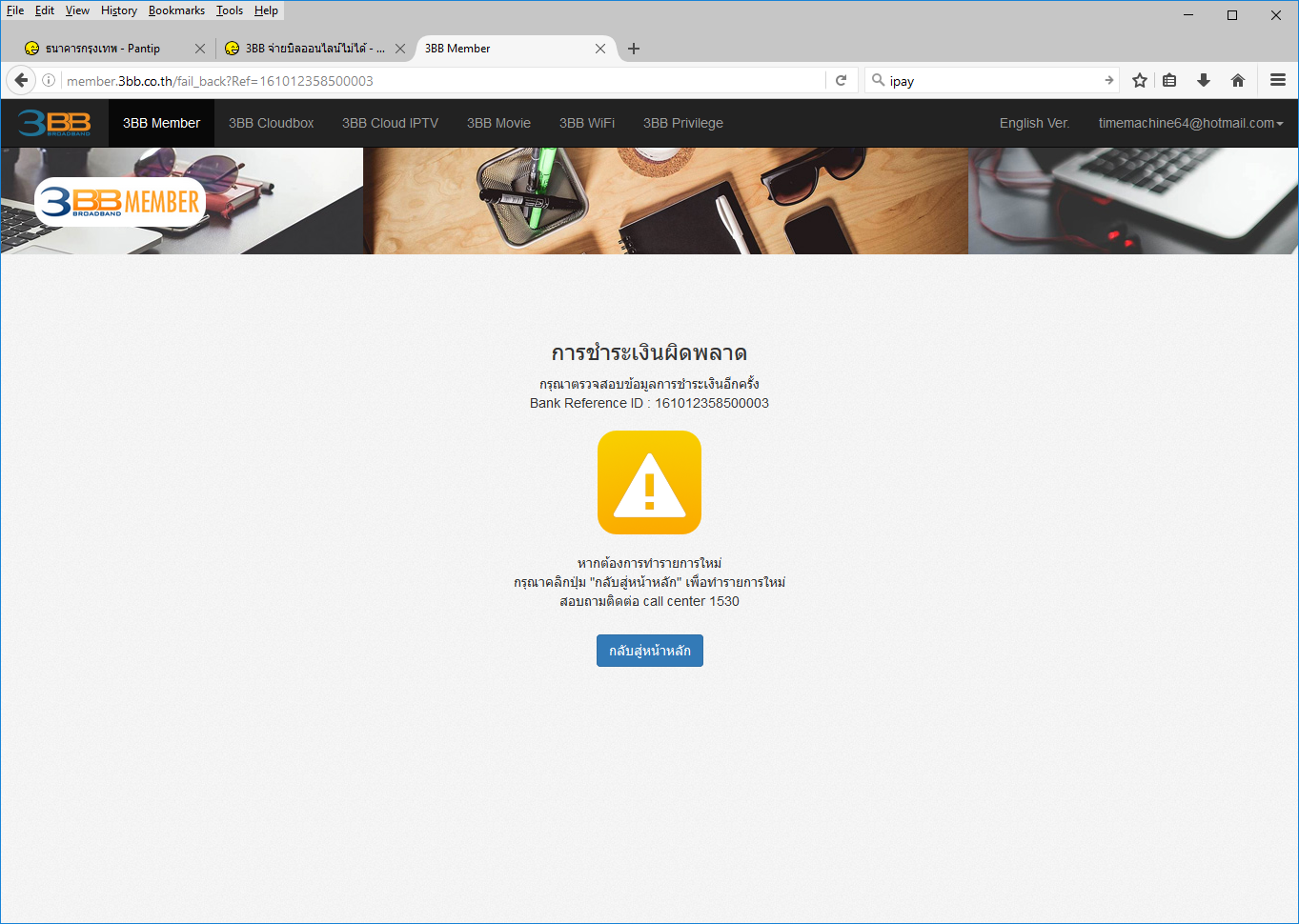The height and width of the screenshot is (924, 1299).
Task: Click the URL address bar field
Action: coord(443,81)
